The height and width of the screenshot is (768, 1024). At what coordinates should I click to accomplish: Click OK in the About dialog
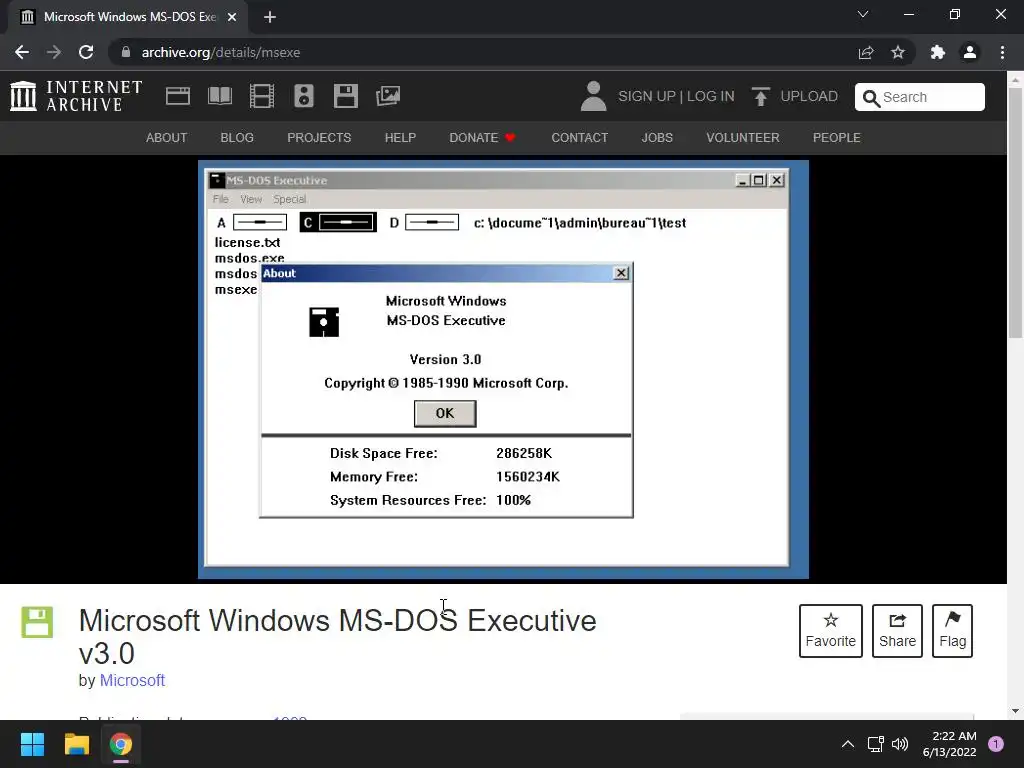pyautogui.click(x=445, y=413)
